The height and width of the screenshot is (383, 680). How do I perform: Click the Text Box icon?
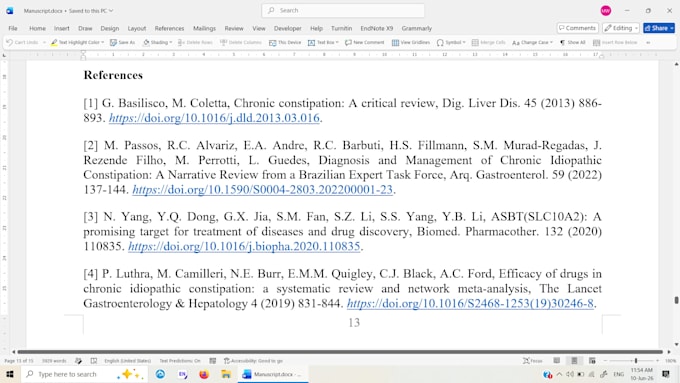click(311, 43)
